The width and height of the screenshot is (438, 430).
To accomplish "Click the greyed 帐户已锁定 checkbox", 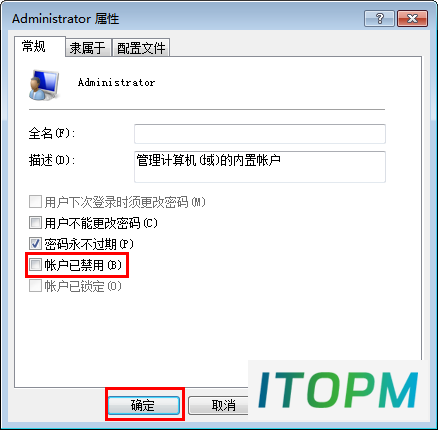I will (x=35, y=286).
